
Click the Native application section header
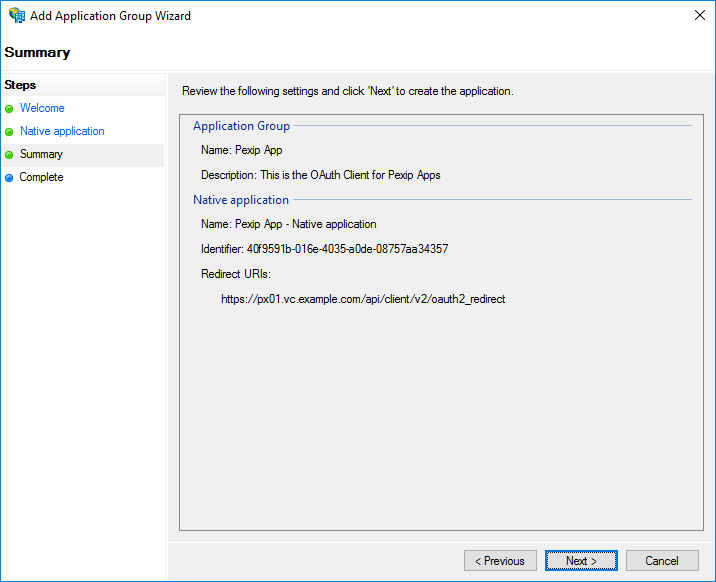tap(241, 200)
